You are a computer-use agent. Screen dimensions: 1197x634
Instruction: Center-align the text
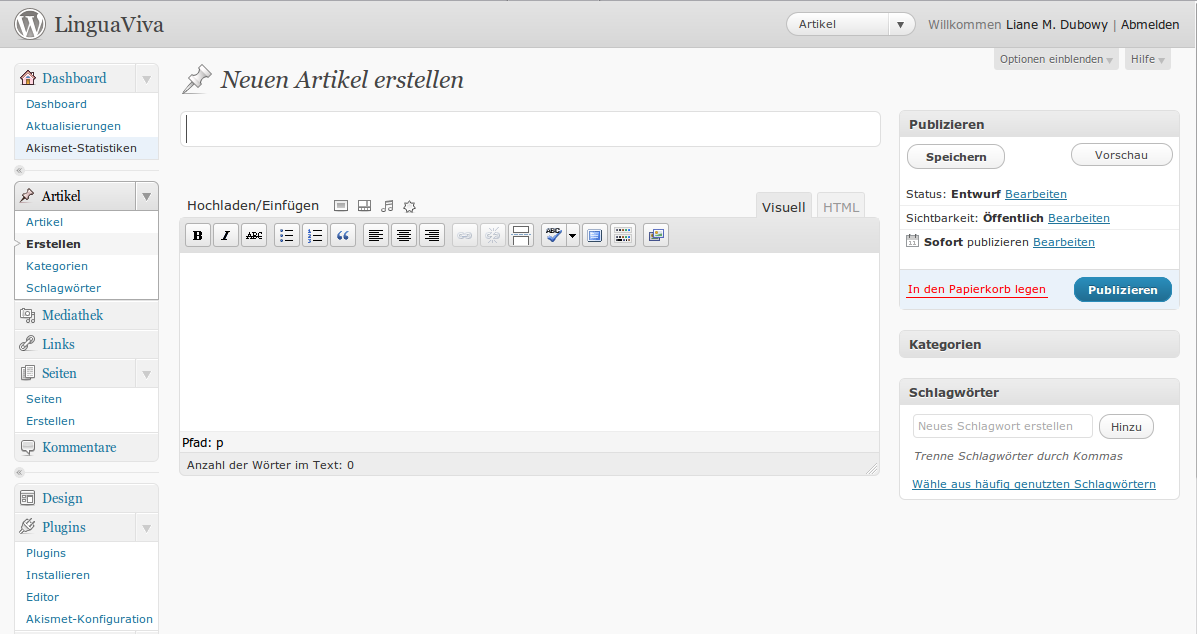pos(404,236)
